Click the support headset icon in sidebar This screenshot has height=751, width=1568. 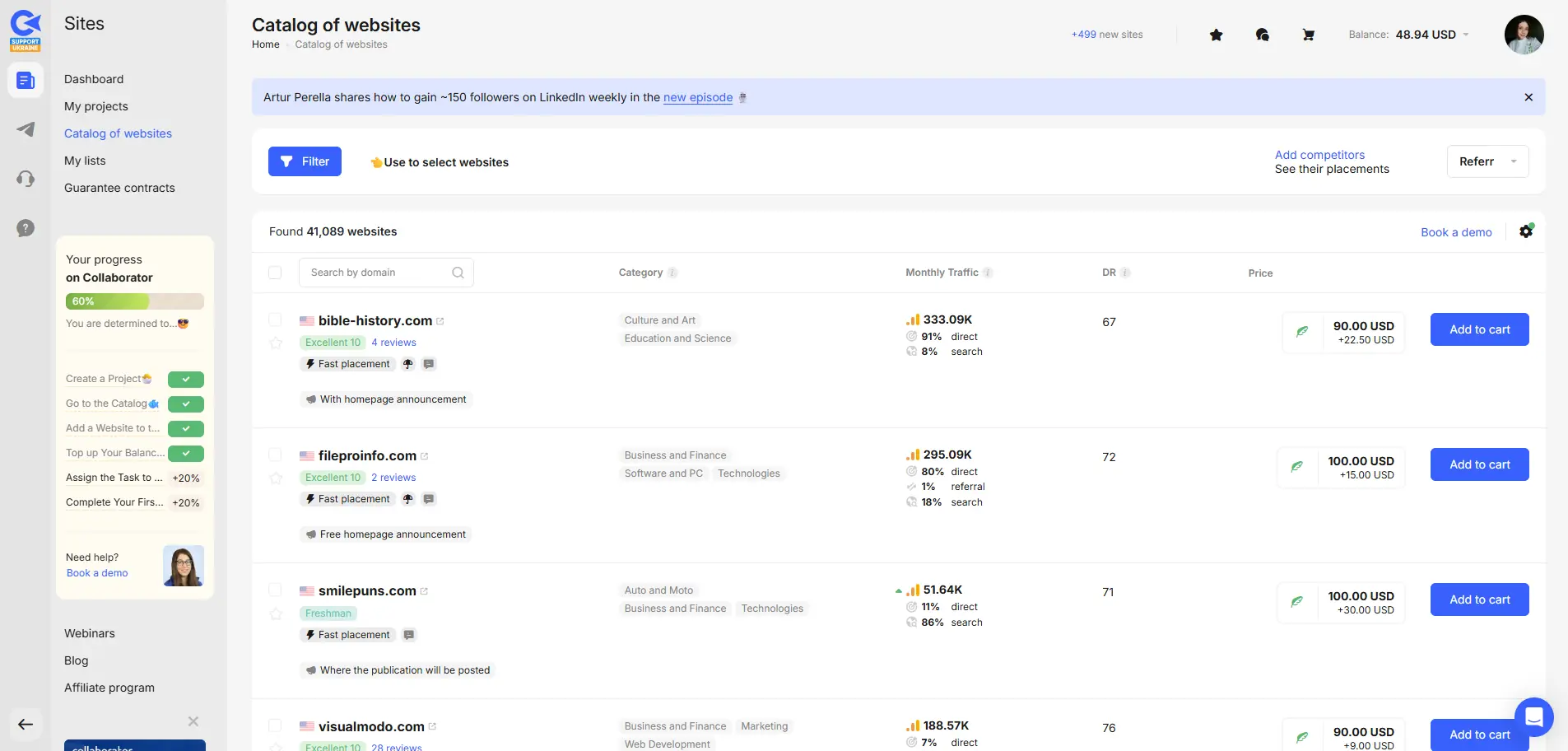point(26,179)
